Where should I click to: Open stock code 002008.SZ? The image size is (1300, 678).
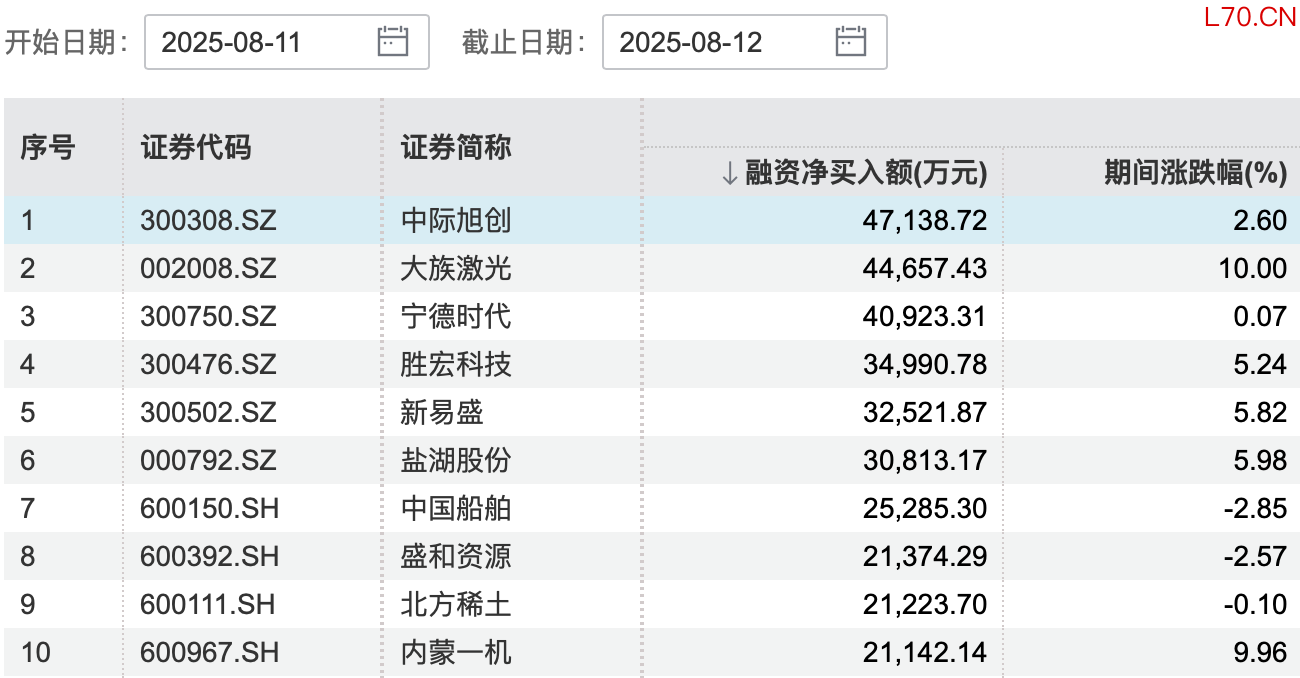pos(208,268)
